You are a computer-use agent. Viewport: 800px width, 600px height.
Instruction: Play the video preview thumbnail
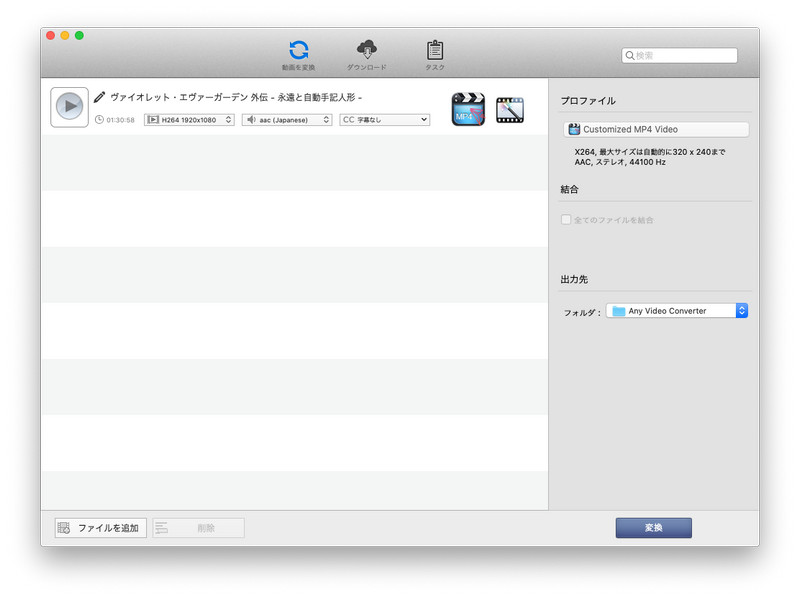click(69, 107)
